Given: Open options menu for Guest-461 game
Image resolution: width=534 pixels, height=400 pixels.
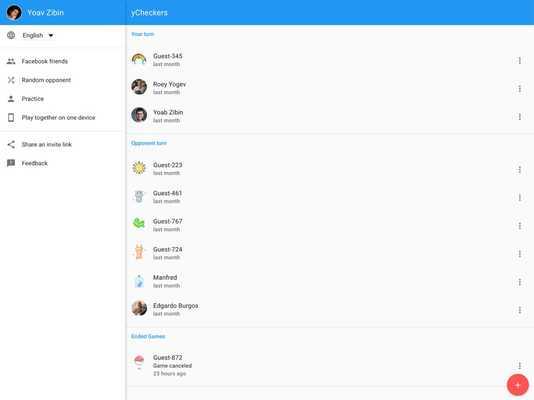Looking at the screenshot, I should (x=519, y=198).
